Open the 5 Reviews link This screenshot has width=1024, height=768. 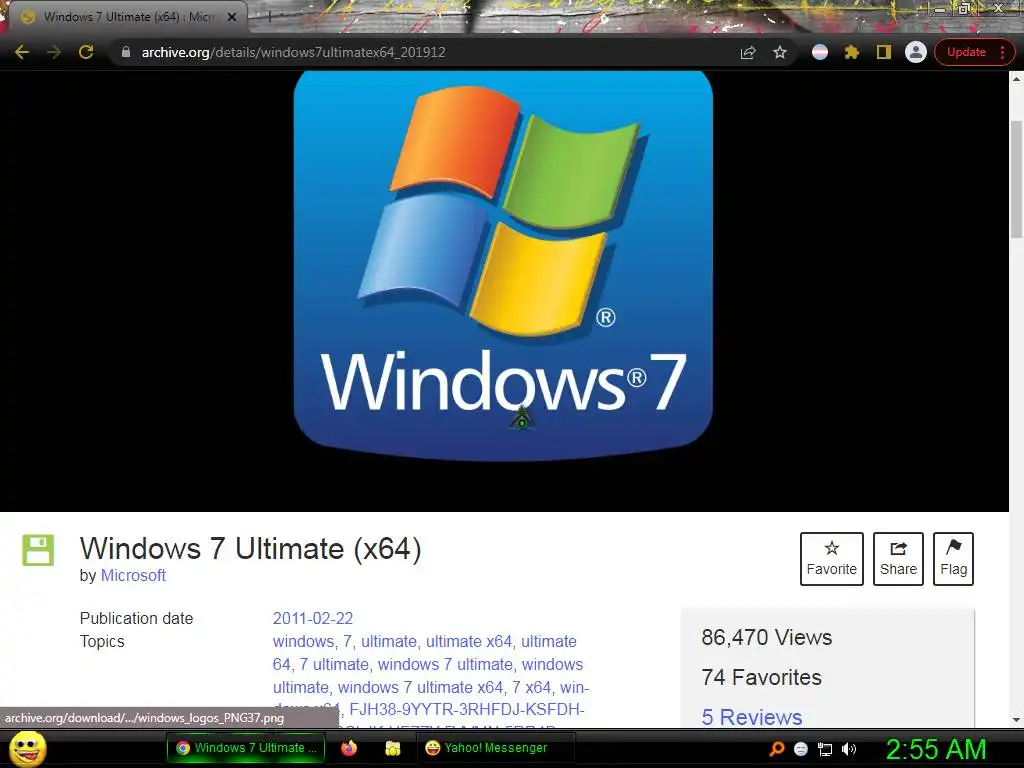pos(752,717)
